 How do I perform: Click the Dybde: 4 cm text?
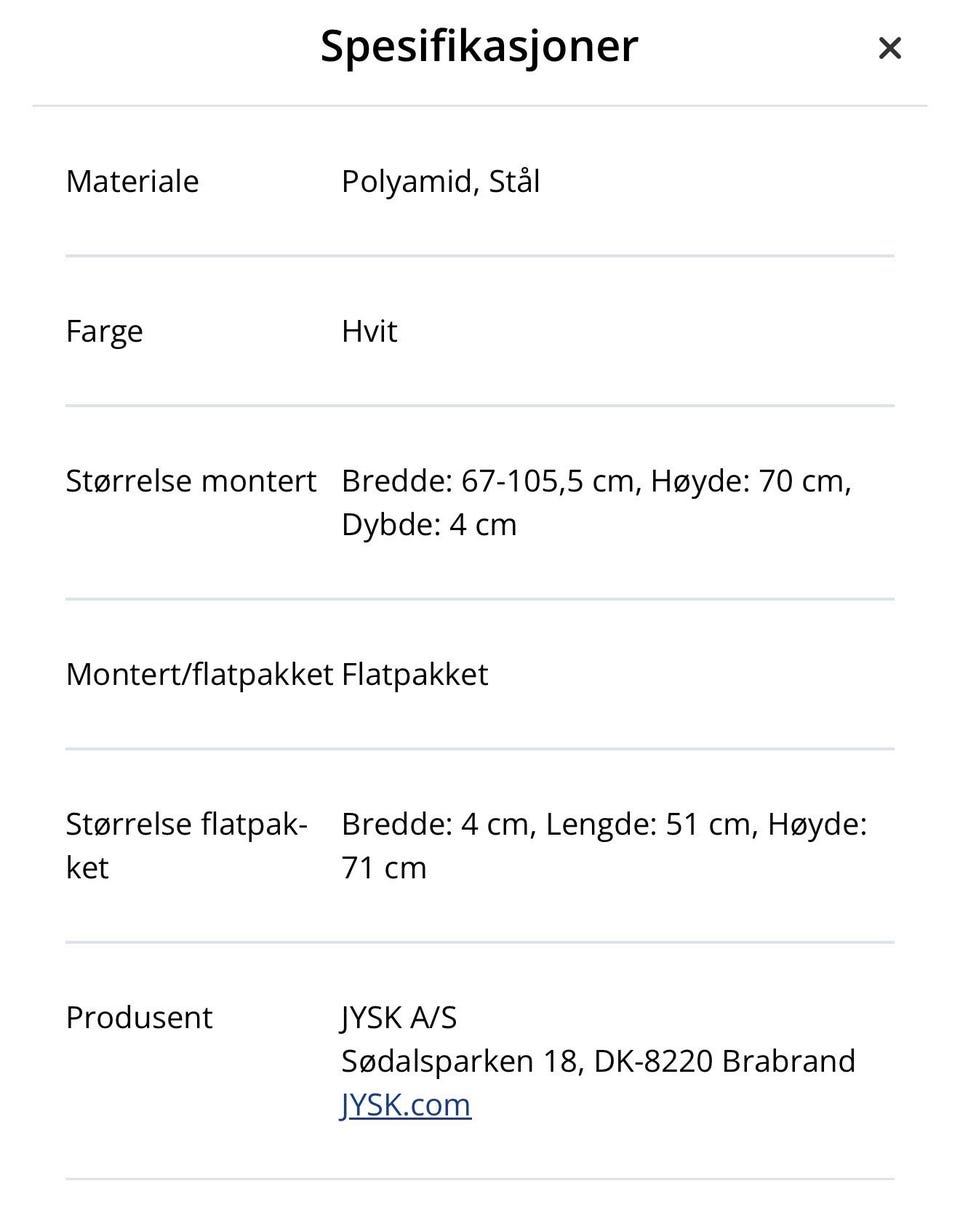click(429, 524)
